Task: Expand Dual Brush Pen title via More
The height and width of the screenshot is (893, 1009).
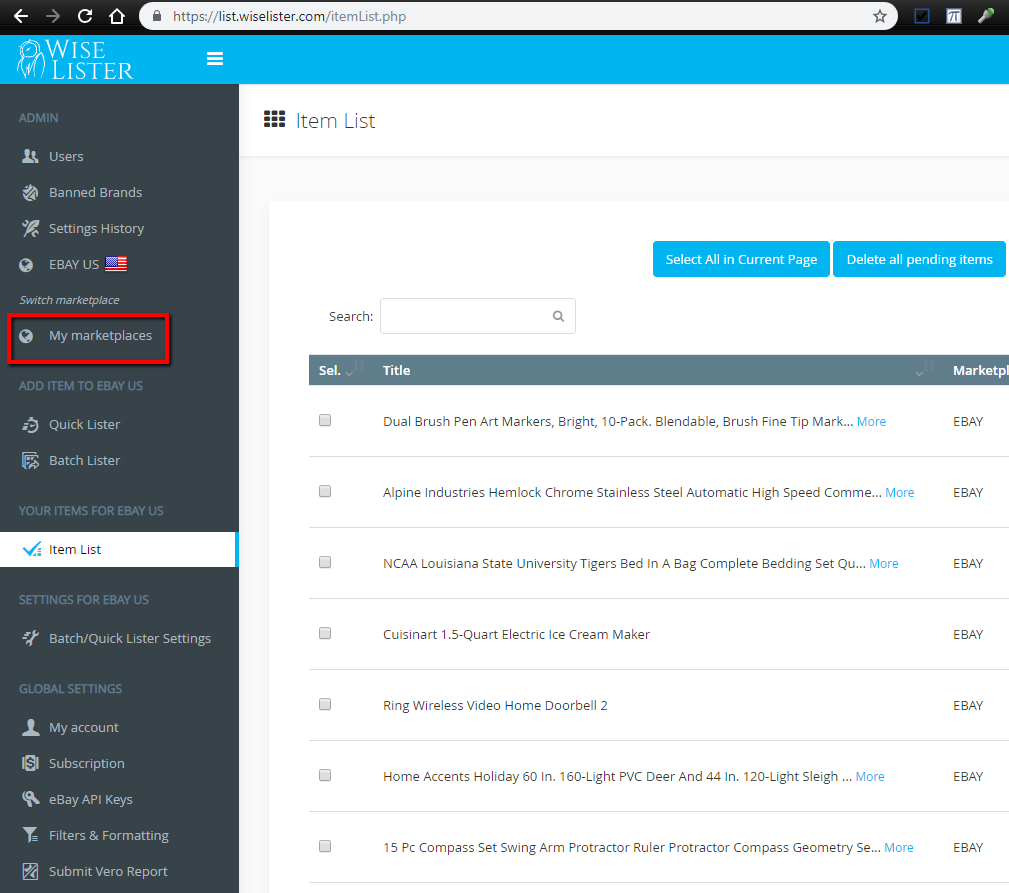Action: point(871,421)
